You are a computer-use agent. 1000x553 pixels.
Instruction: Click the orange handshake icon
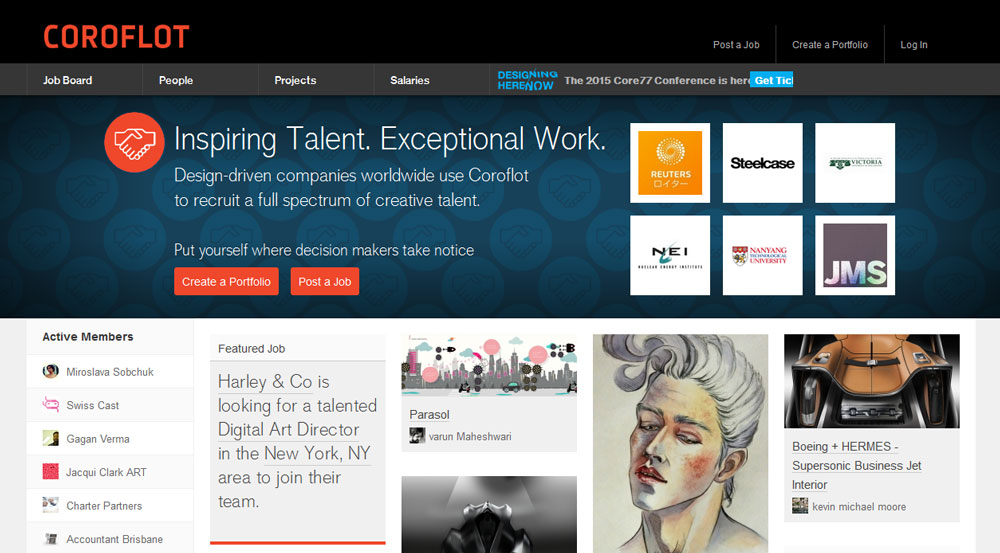pyautogui.click(x=135, y=142)
